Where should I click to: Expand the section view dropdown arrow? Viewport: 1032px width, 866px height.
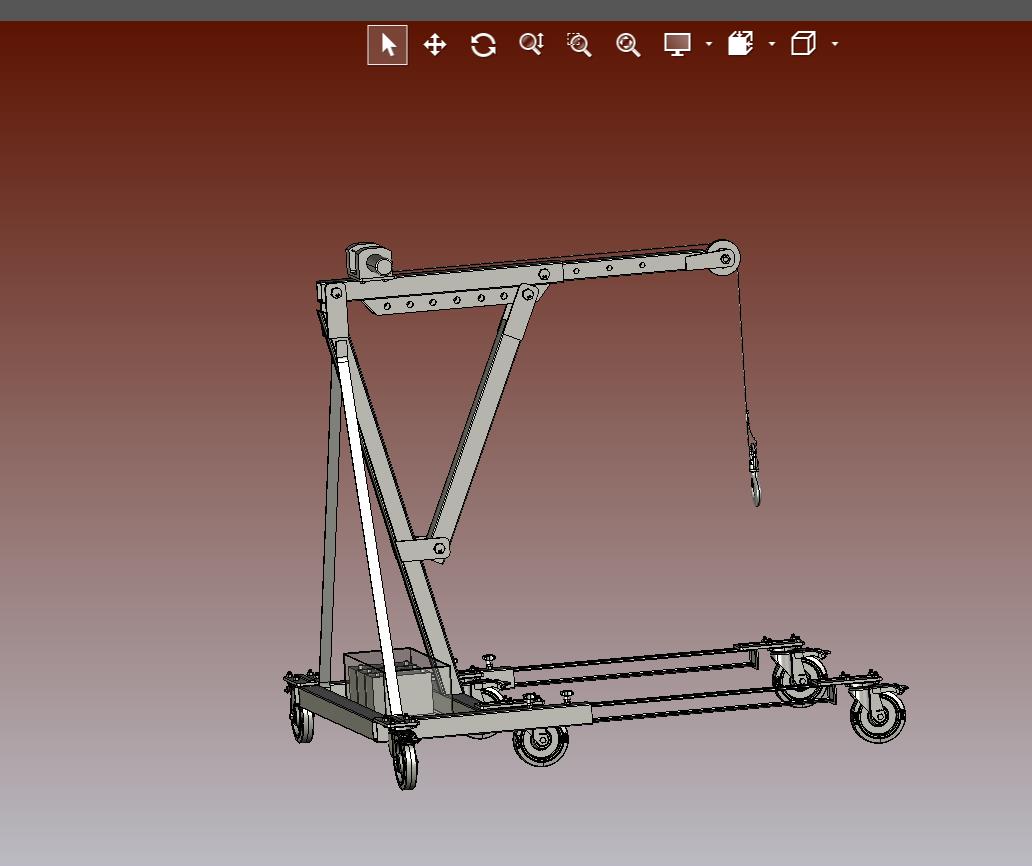(772, 44)
